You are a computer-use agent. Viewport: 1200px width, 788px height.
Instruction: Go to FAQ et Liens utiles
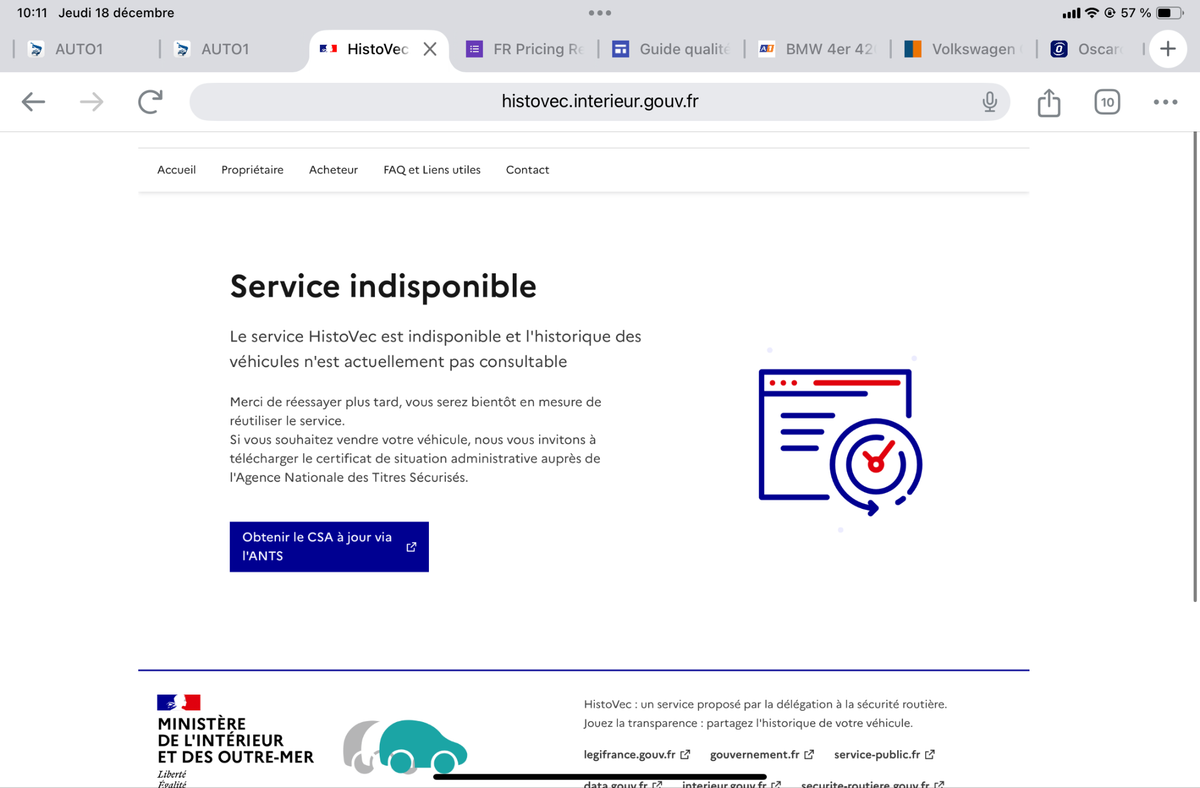[432, 170]
